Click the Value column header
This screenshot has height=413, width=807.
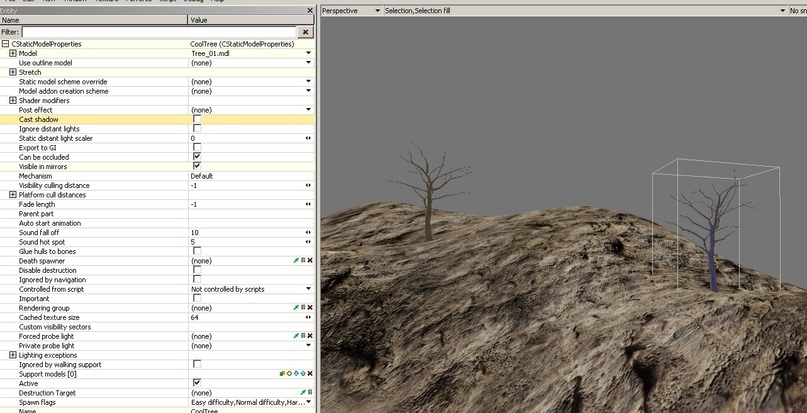pos(251,20)
